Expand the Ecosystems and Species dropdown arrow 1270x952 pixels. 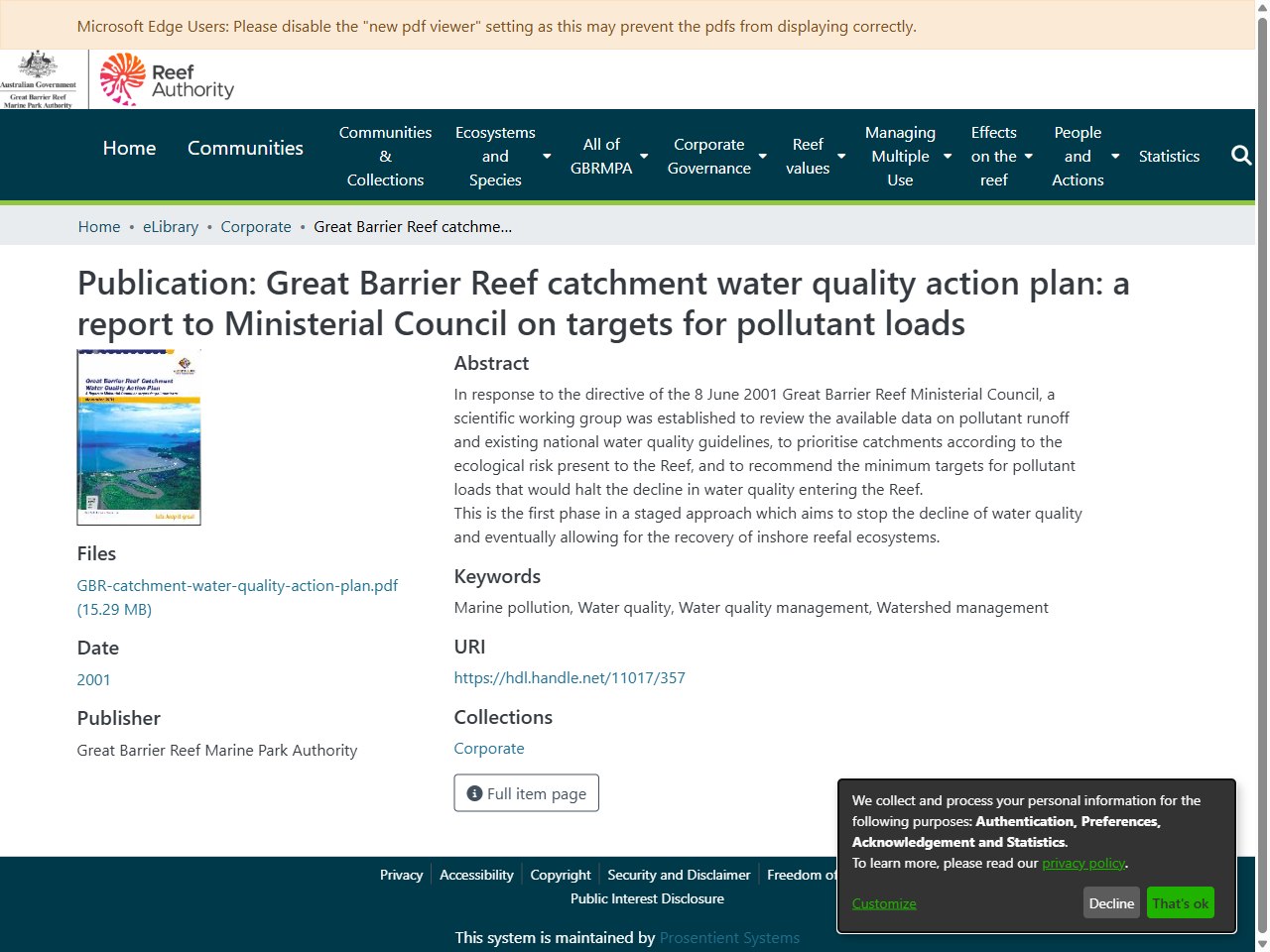click(x=547, y=157)
